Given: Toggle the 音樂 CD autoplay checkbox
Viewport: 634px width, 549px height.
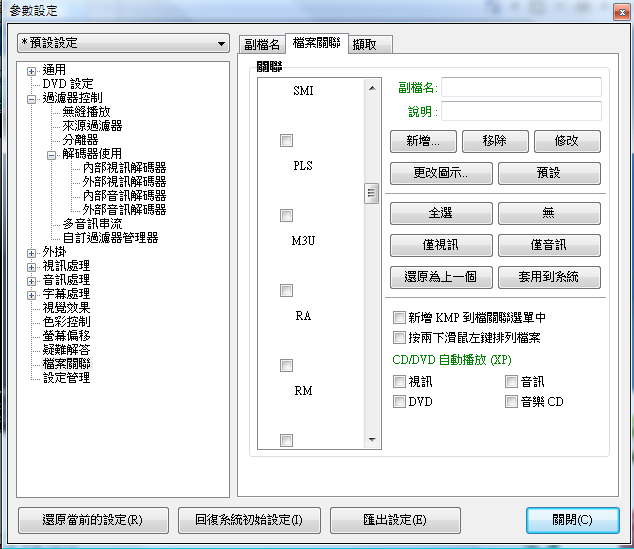Looking at the screenshot, I should click(512, 402).
